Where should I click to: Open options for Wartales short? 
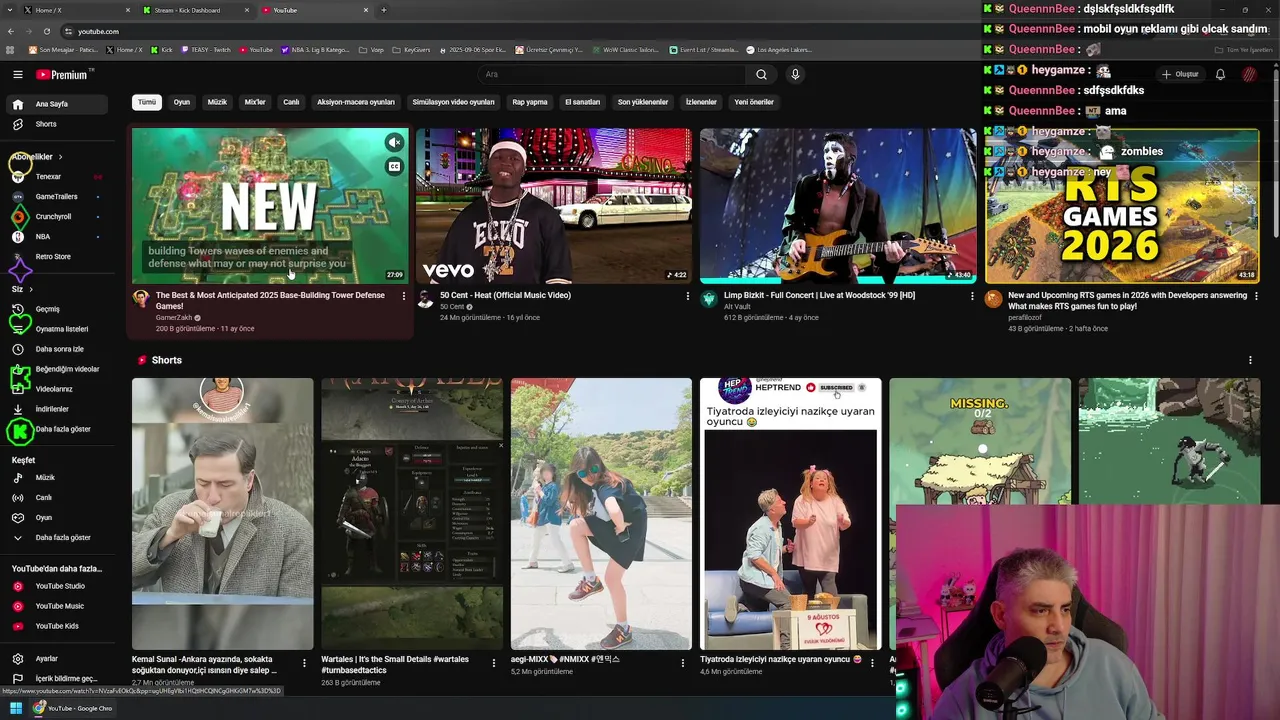pos(494,662)
